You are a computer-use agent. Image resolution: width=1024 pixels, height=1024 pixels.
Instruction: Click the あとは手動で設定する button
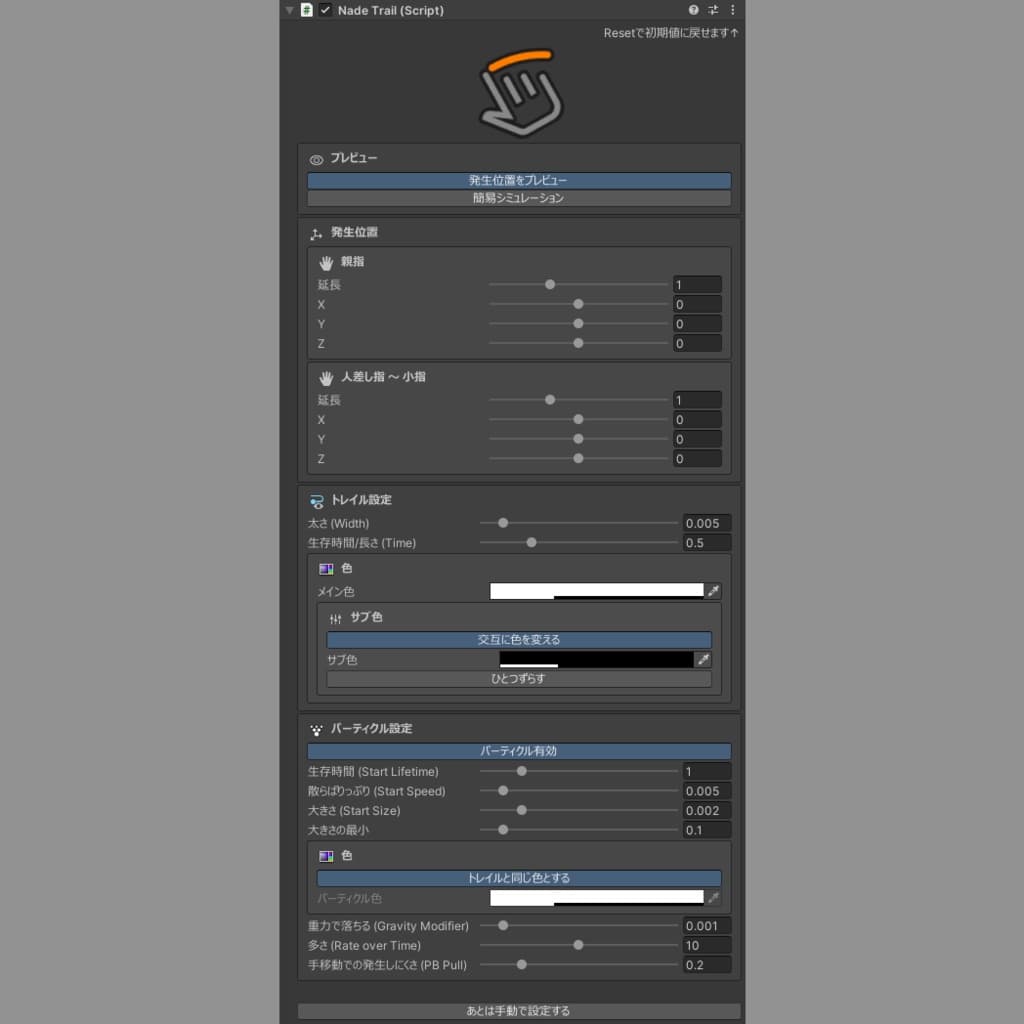point(519,1011)
